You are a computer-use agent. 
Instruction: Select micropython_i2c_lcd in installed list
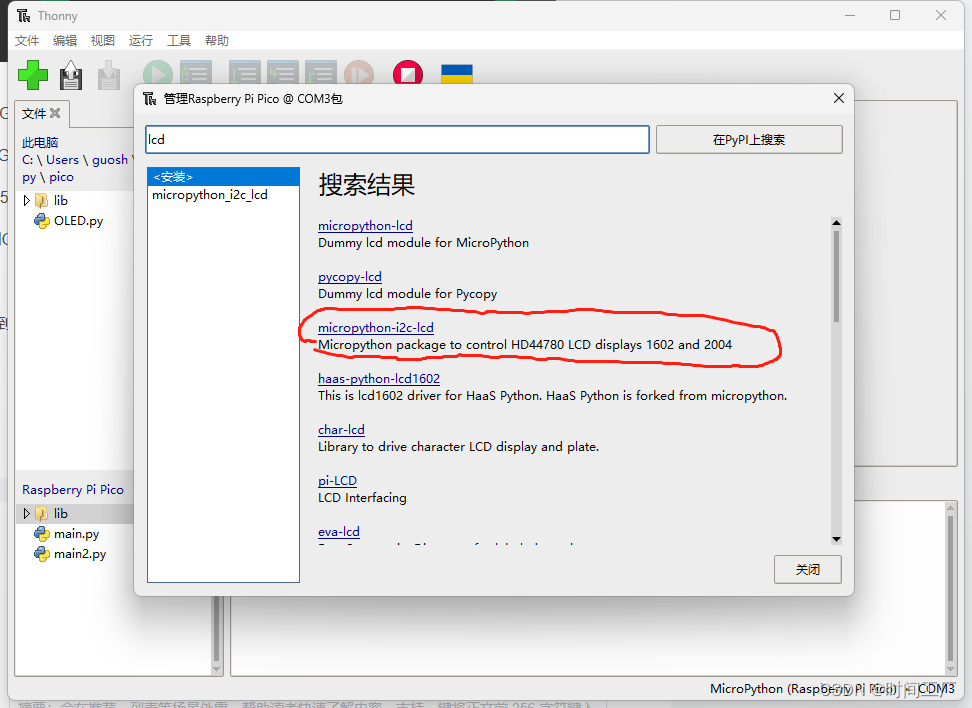click(x=210, y=195)
